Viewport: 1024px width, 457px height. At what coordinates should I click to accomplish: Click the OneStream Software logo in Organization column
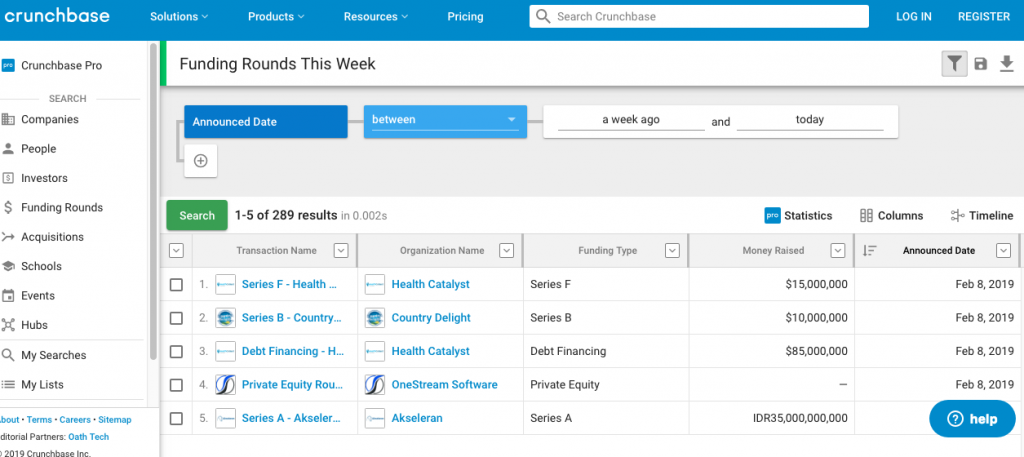pyautogui.click(x=375, y=385)
